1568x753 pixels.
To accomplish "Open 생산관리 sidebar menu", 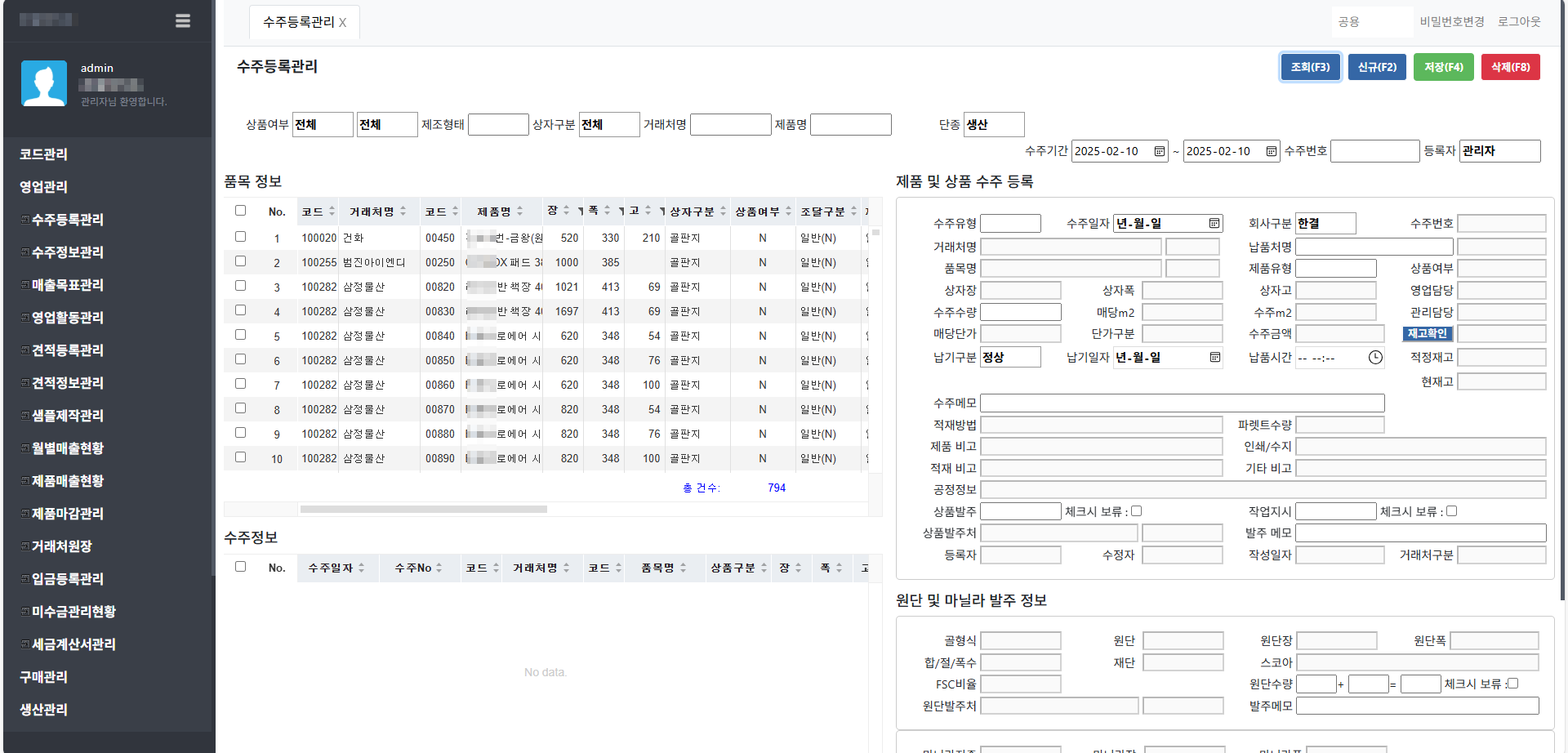I will click(x=44, y=710).
